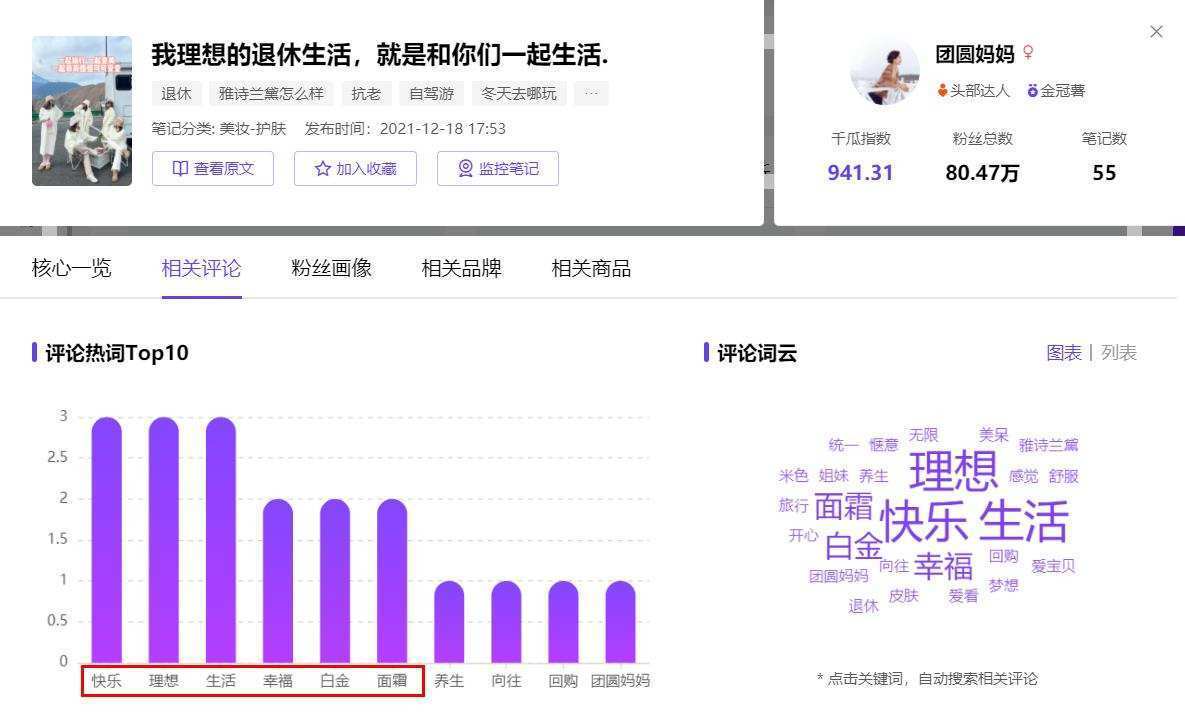Click the 查看原文 button

[x=213, y=168]
